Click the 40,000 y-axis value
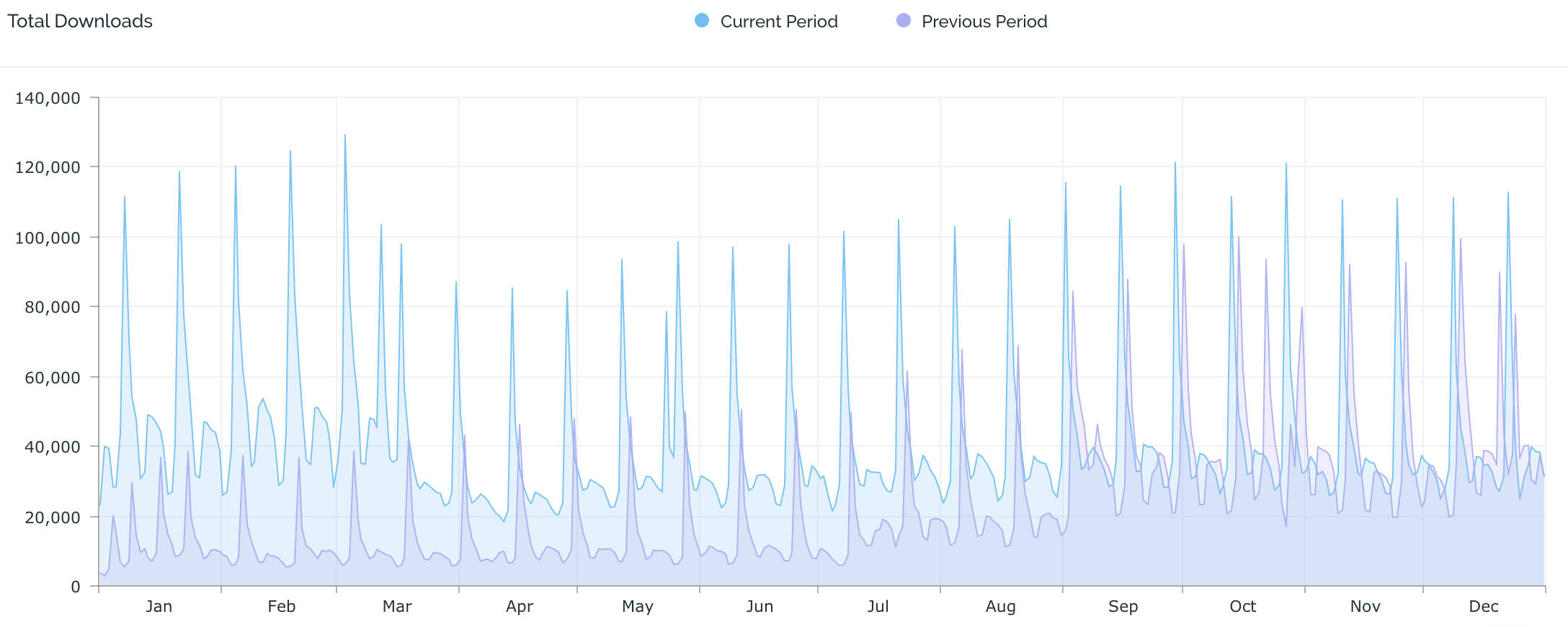 pyautogui.click(x=53, y=447)
